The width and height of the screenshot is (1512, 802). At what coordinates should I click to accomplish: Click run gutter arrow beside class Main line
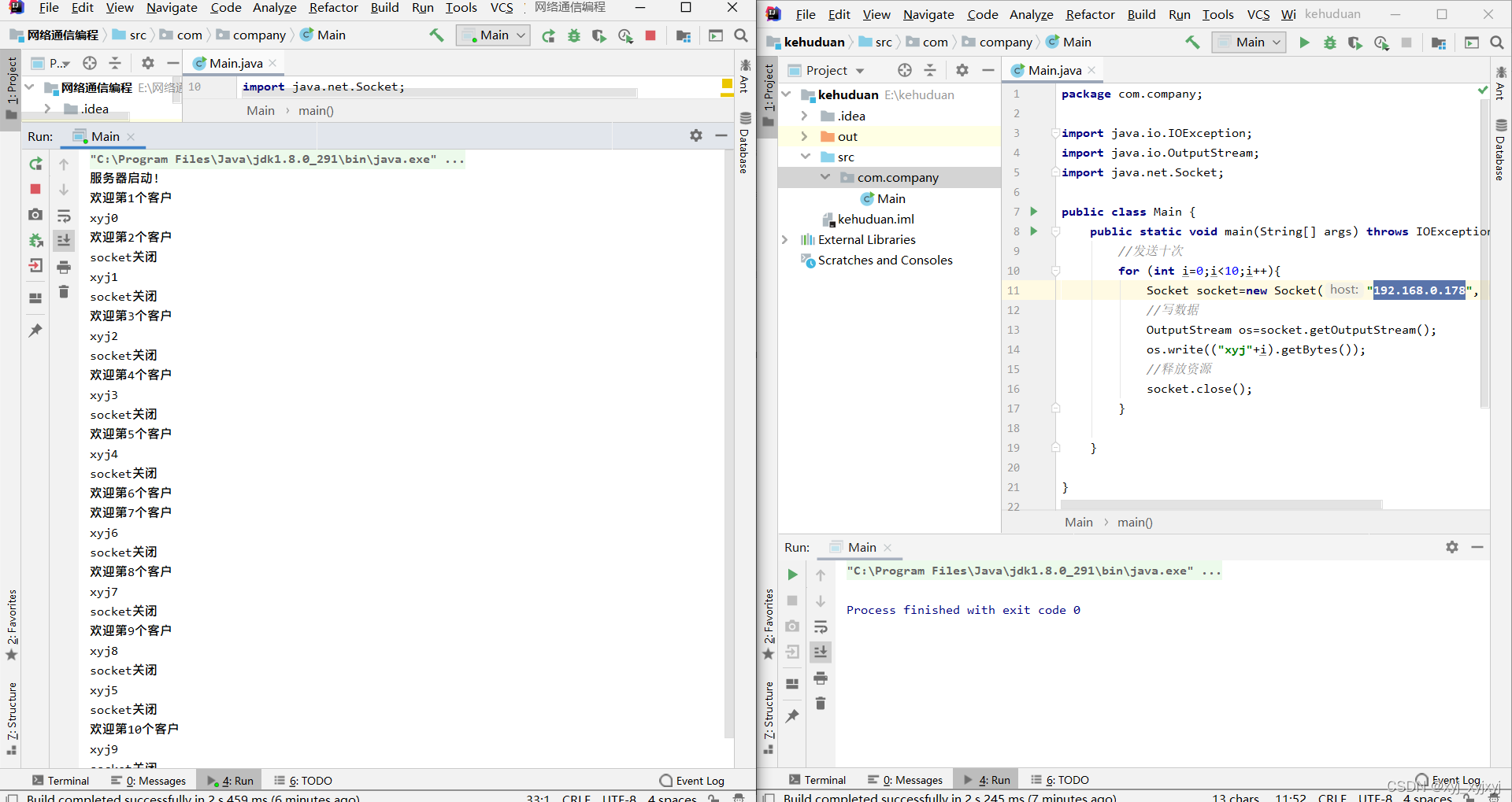coord(1034,212)
